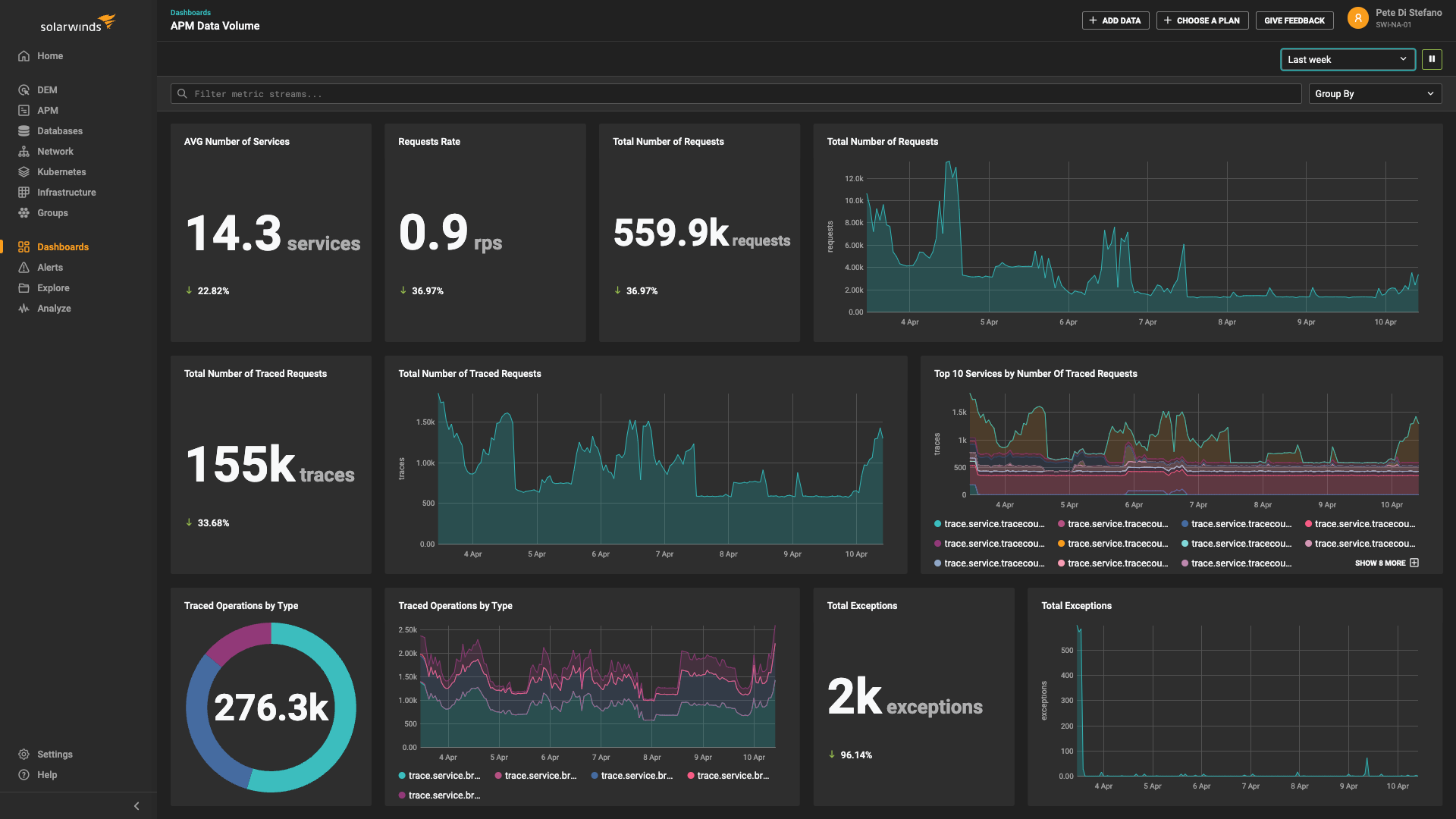Click the ADD DATA button
Viewport: 1456px width, 819px height.
click(1115, 20)
